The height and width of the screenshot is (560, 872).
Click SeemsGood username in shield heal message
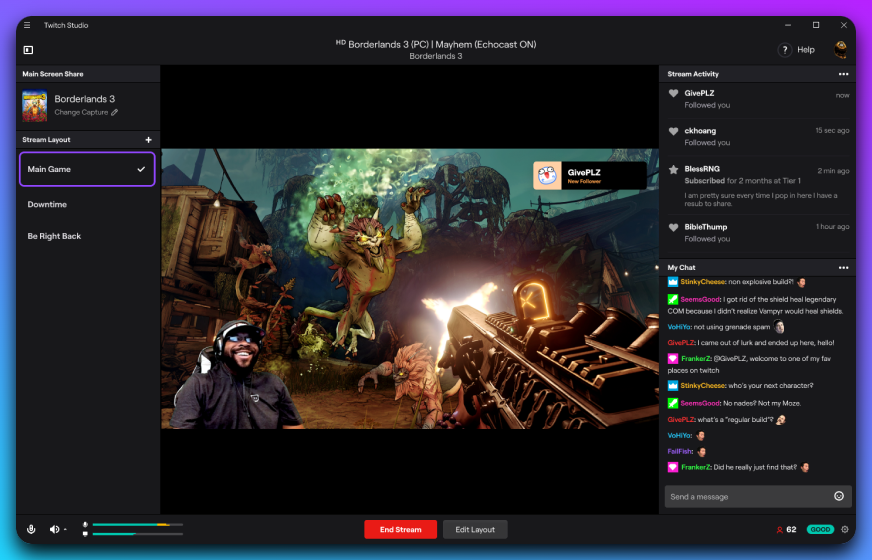point(700,299)
